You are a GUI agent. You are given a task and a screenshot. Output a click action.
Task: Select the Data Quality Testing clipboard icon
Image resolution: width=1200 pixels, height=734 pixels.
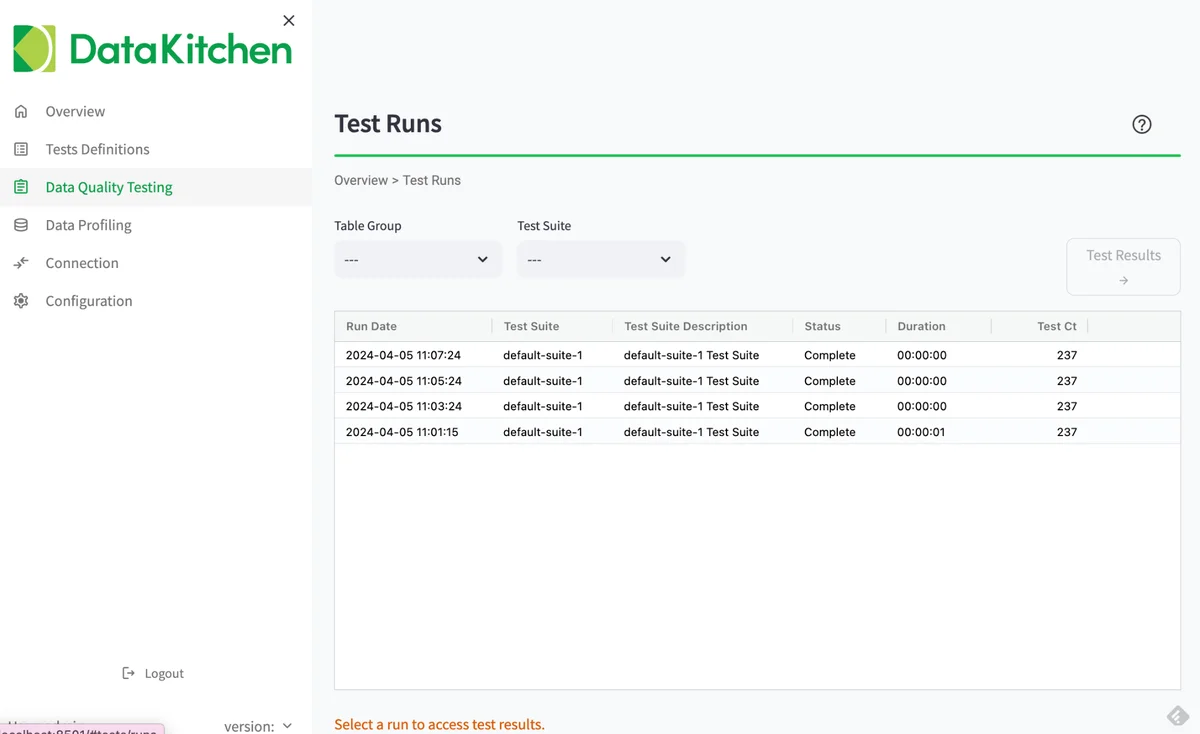21,187
